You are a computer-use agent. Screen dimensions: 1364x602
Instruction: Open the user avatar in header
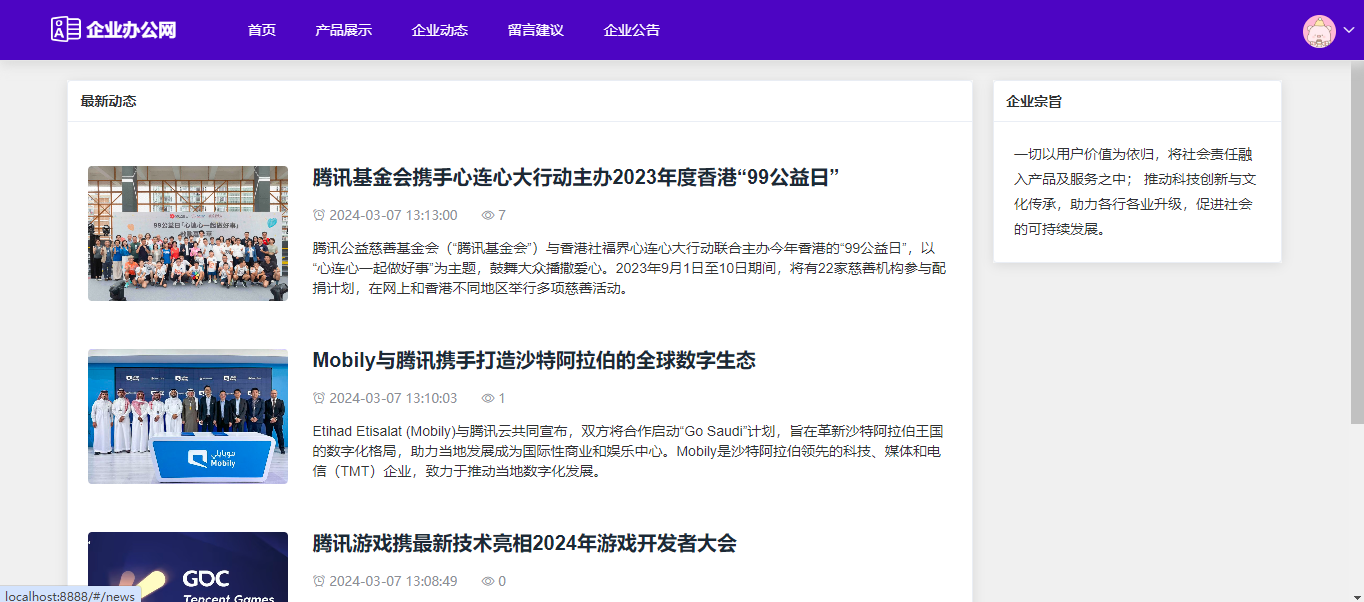click(x=1319, y=31)
